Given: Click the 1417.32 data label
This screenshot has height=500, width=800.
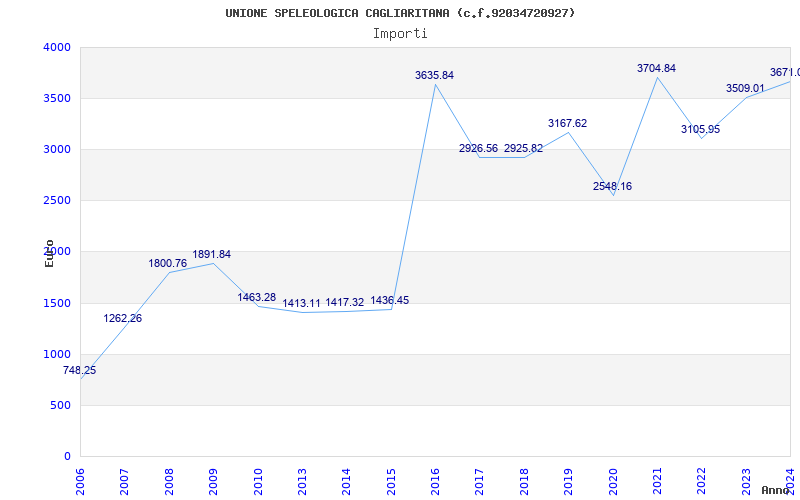Looking at the screenshot, I should pyautogui.click(x=345, y=303).
